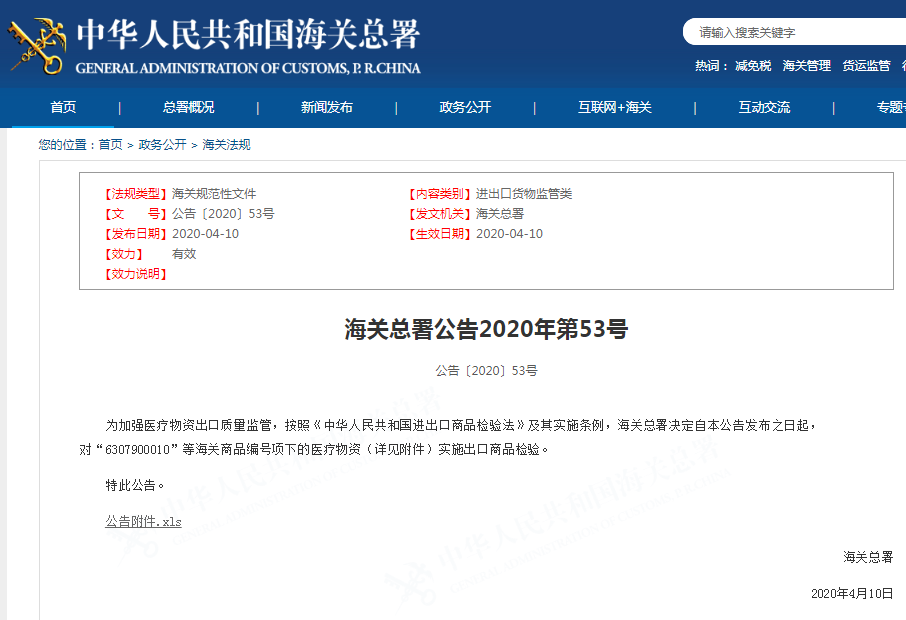
Task: Click 政务公开 in the breadcrumb path
Action: coord(162,144)
